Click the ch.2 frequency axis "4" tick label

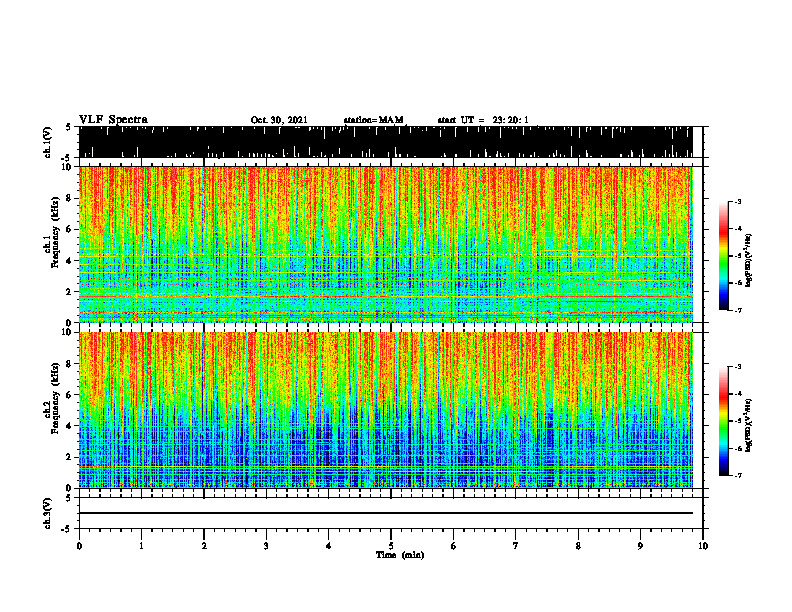[x=71, y=426]
